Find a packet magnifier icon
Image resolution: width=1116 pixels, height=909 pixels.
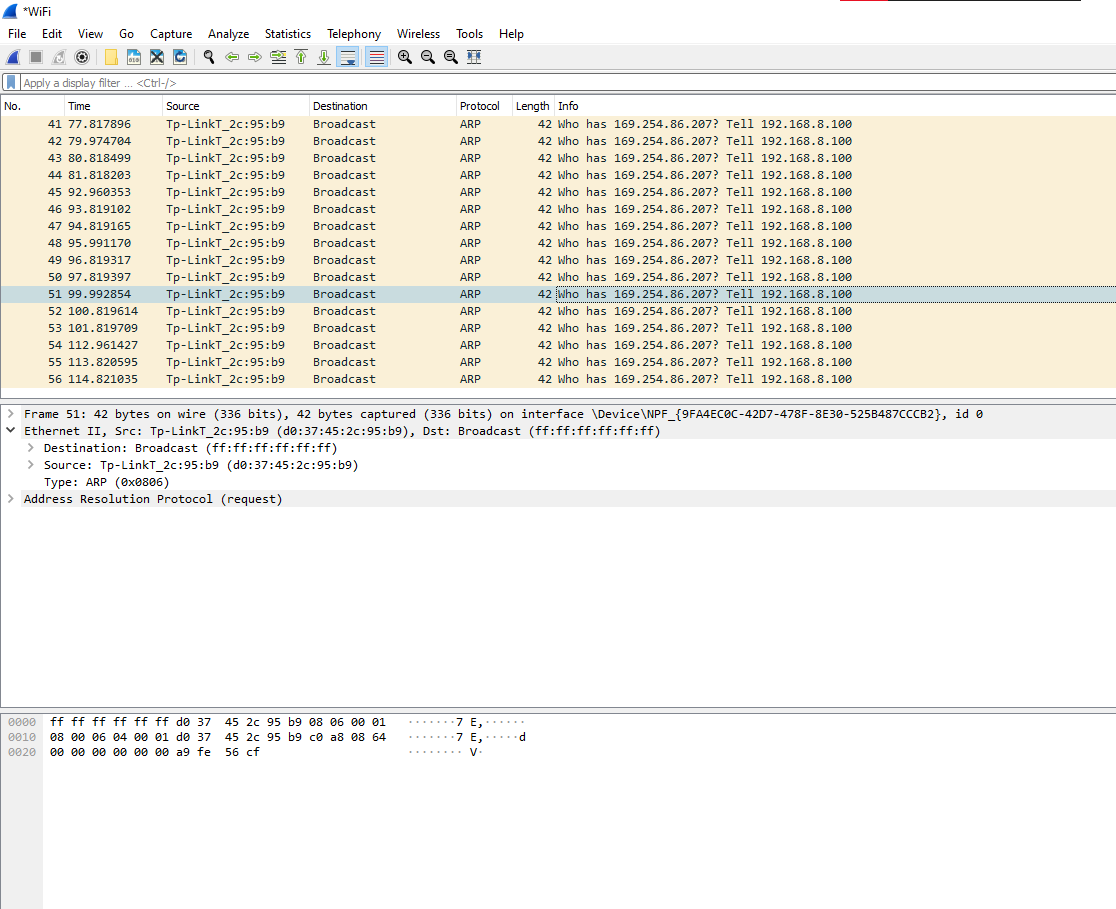point(209,57)
